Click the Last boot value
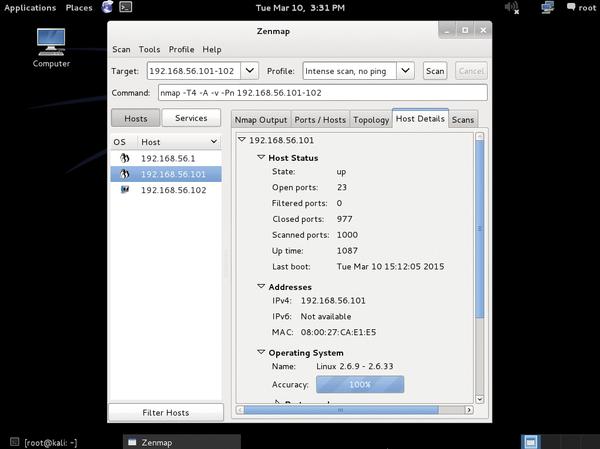 [x=390, y=266]
